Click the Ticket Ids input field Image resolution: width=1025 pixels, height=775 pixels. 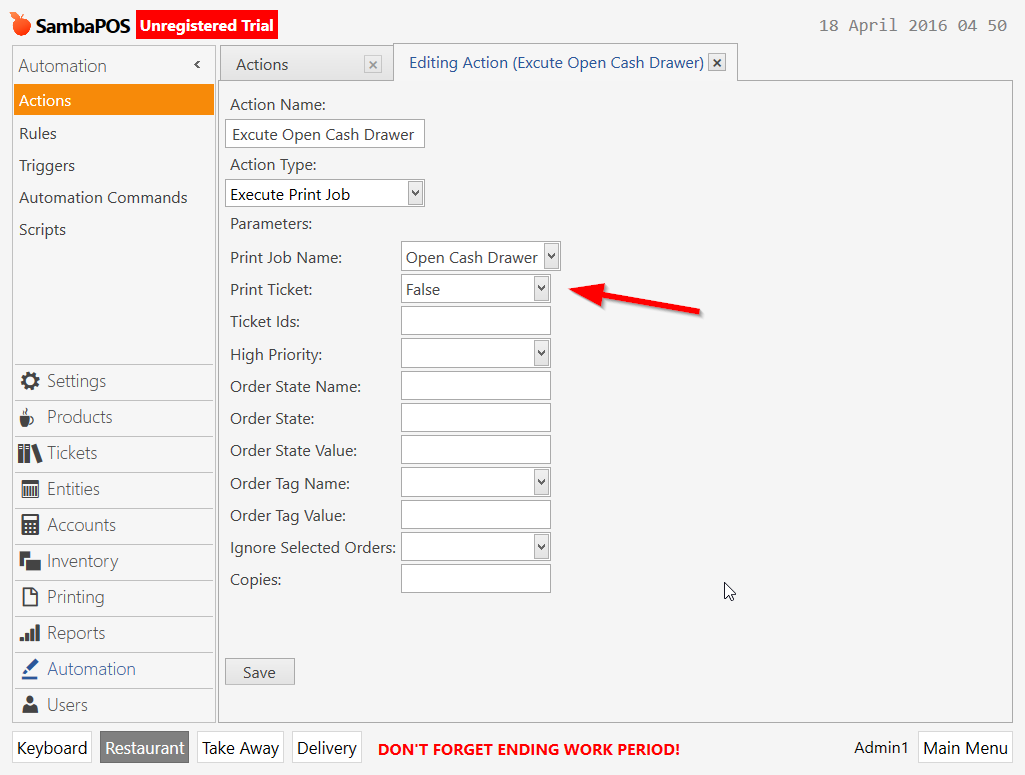click(x=476, y=321)
